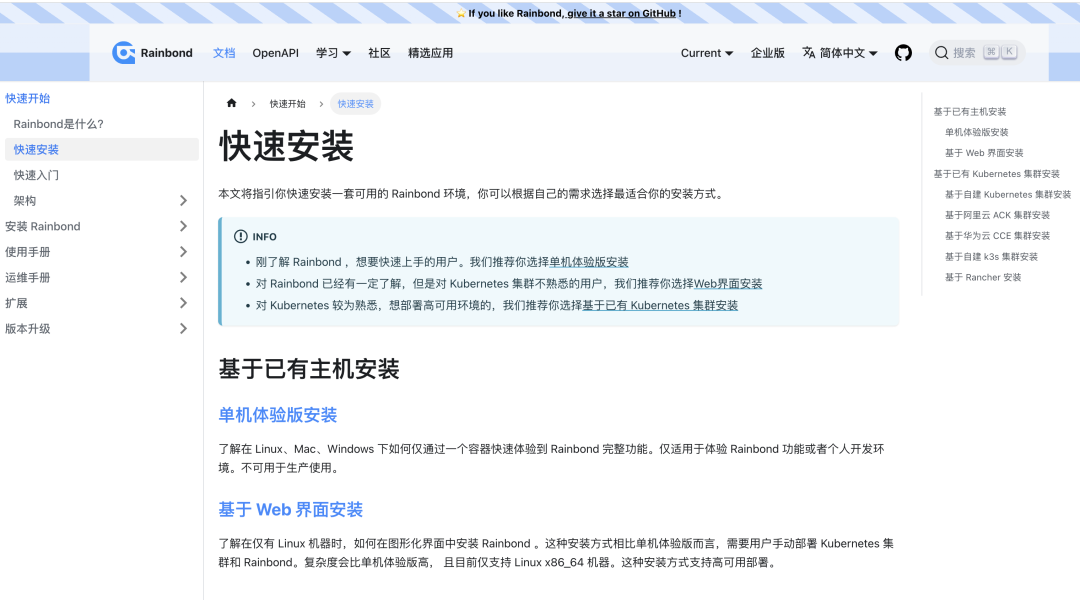
Task: Expand the 扩展 sidebar section
Action: pyautogui.click(x=183, y=303)
